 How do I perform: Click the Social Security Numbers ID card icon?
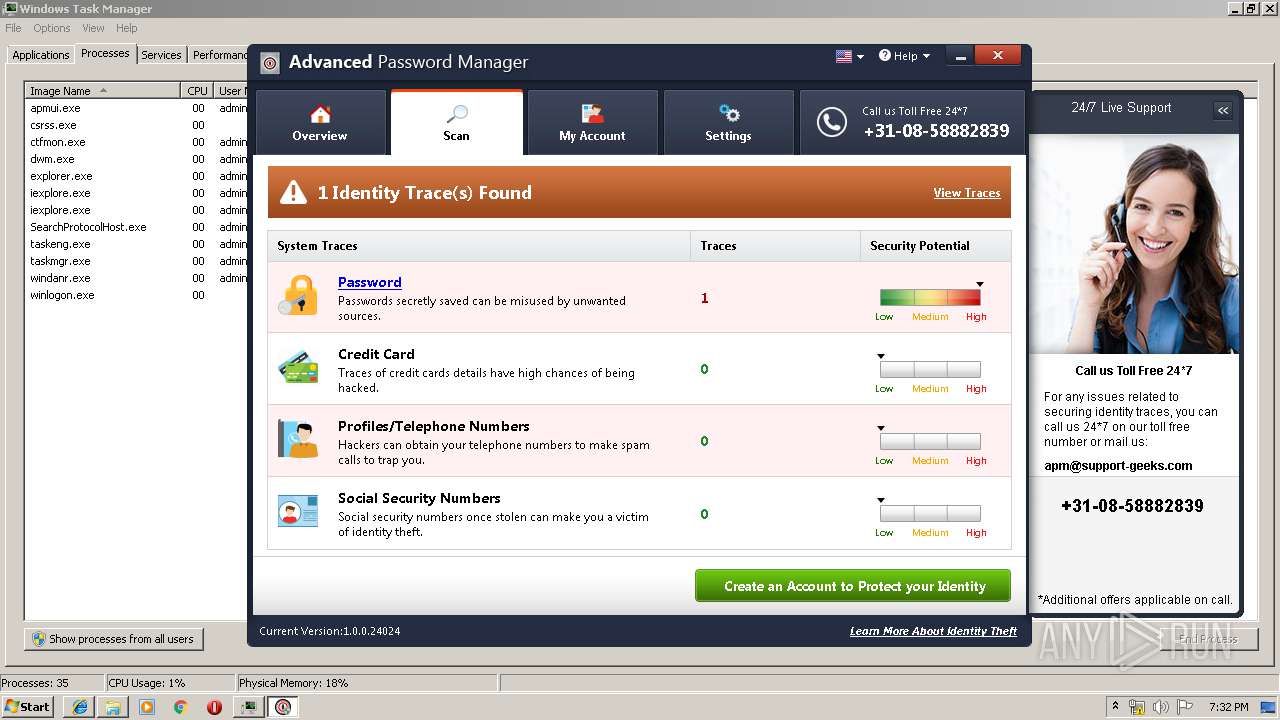point(298,512)
